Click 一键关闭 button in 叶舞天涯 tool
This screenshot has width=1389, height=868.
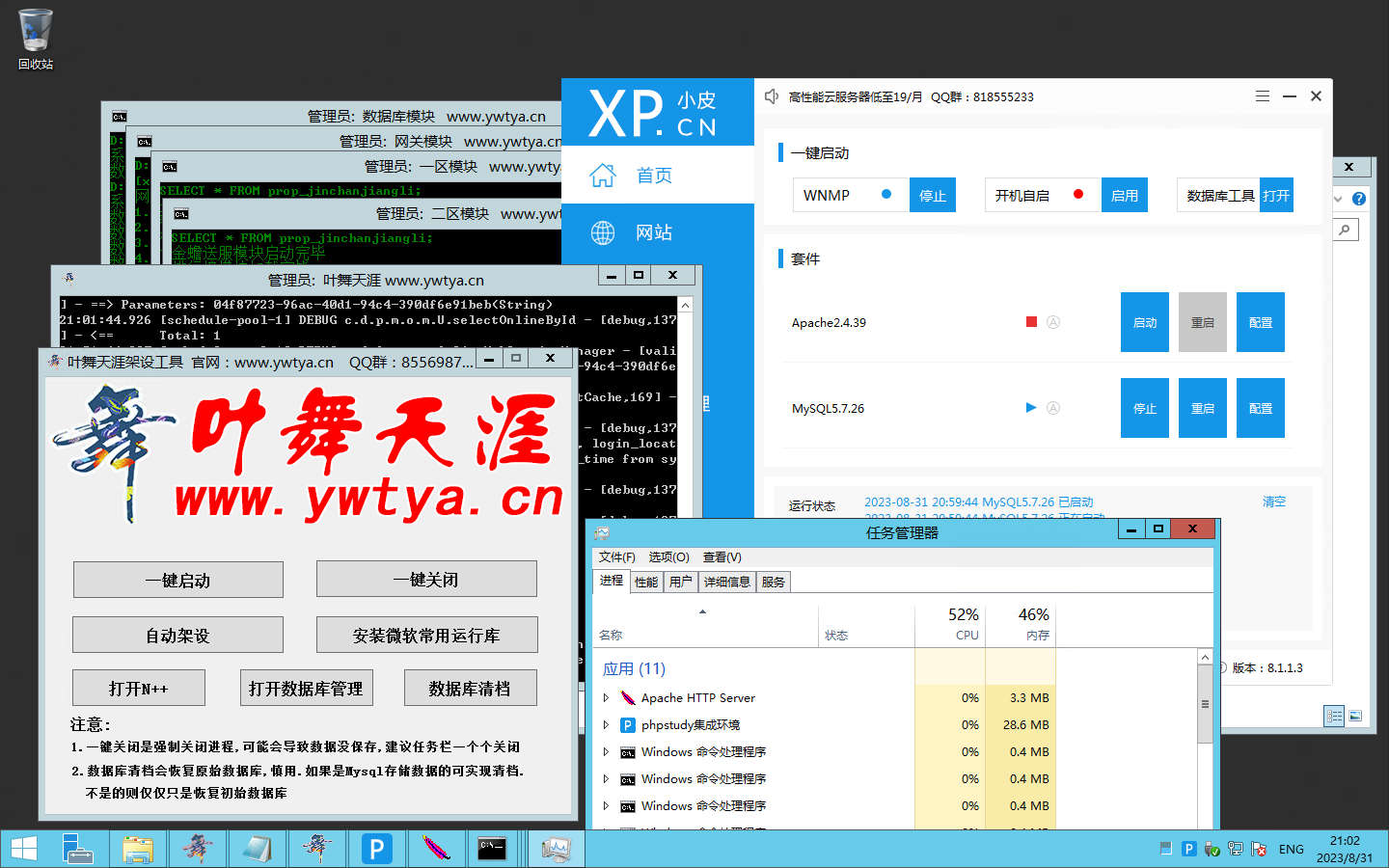tap(426, 579)
